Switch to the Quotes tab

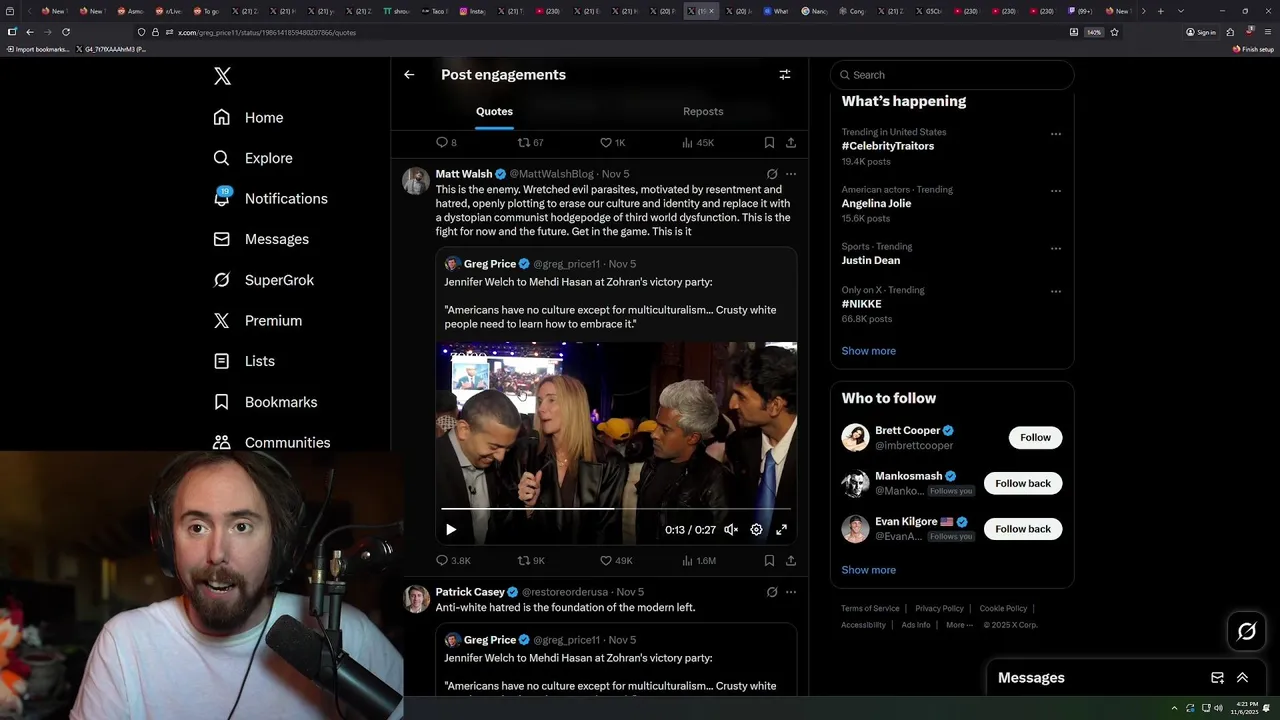(x=494, y=111)
